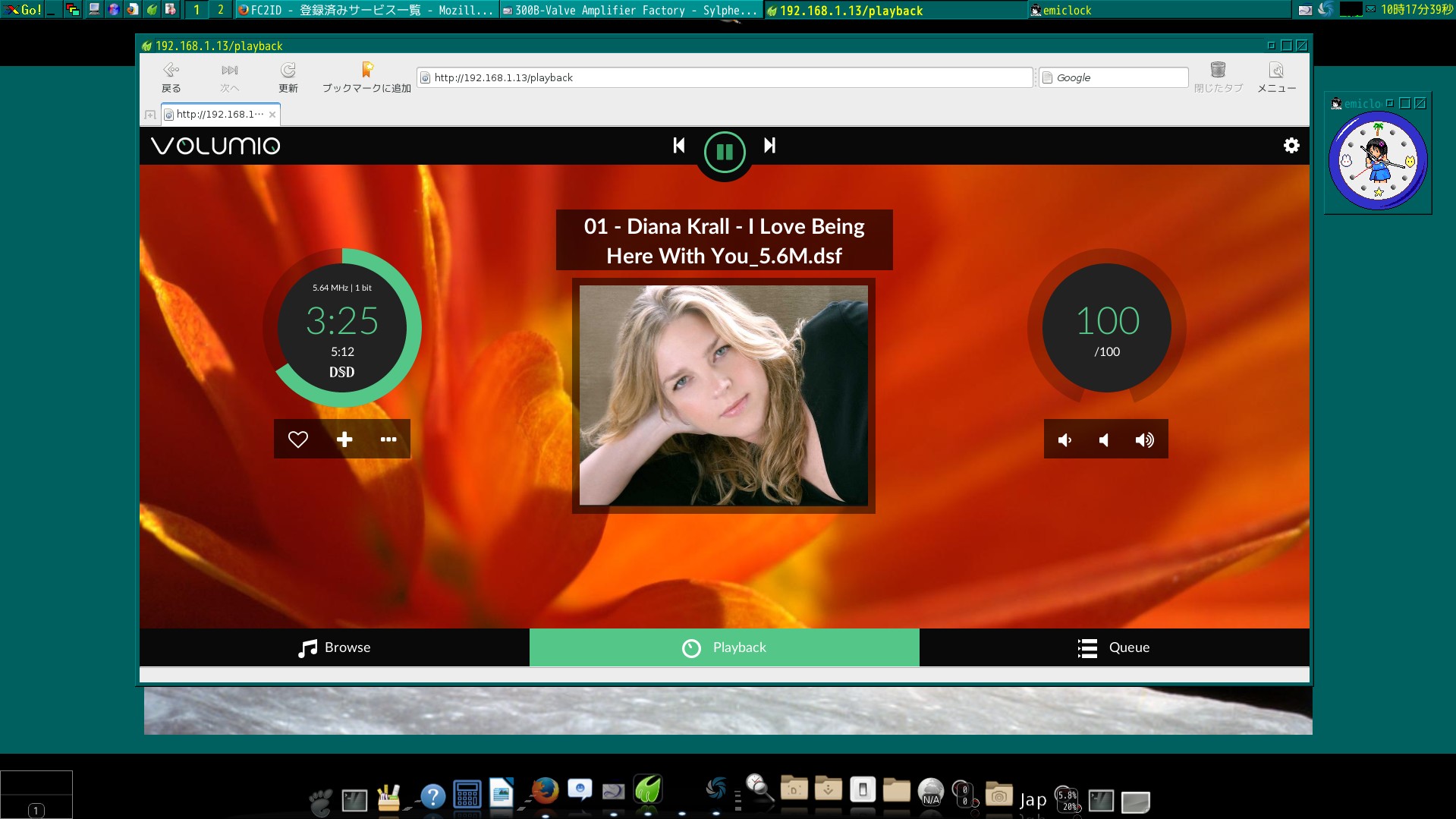Open more options three-dots menu
This screenshot has width=1456, height=819.
(x=388, y=439)
